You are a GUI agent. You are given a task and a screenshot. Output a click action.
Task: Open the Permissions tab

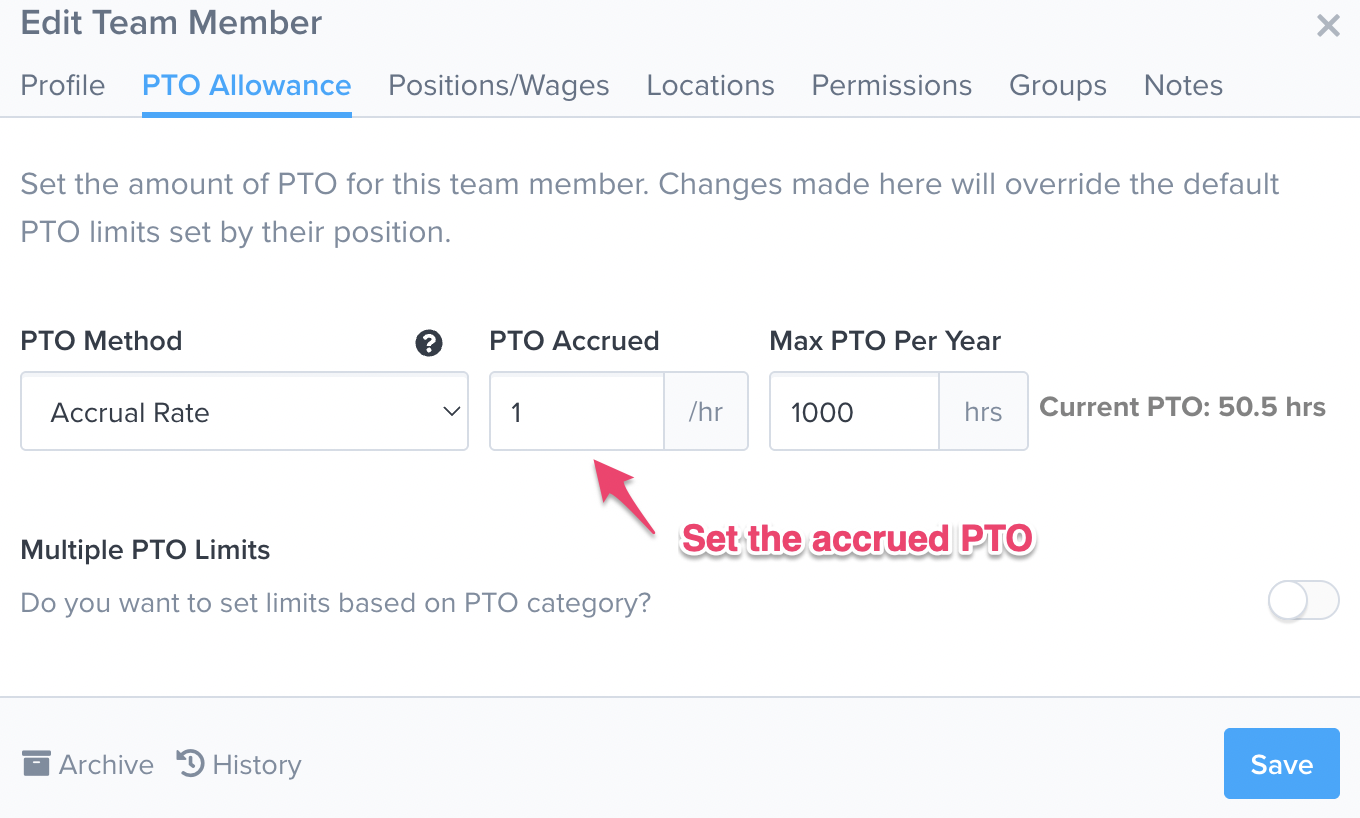point(891,86)
